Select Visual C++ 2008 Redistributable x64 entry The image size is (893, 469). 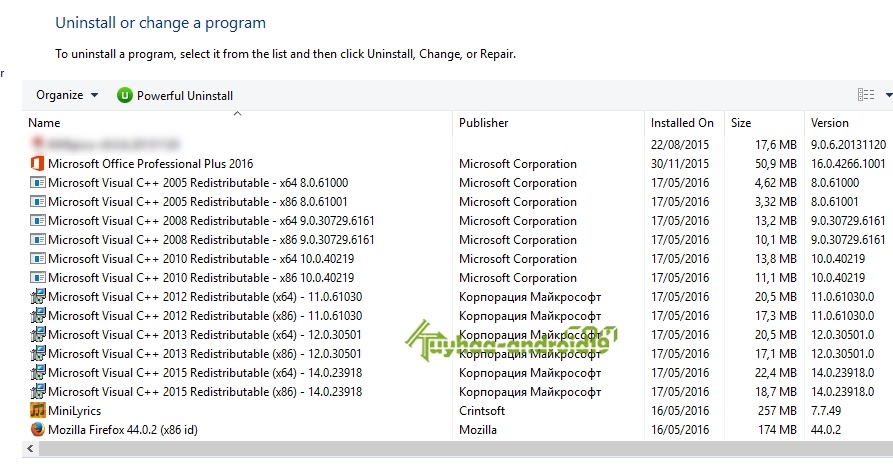point(211,221)
